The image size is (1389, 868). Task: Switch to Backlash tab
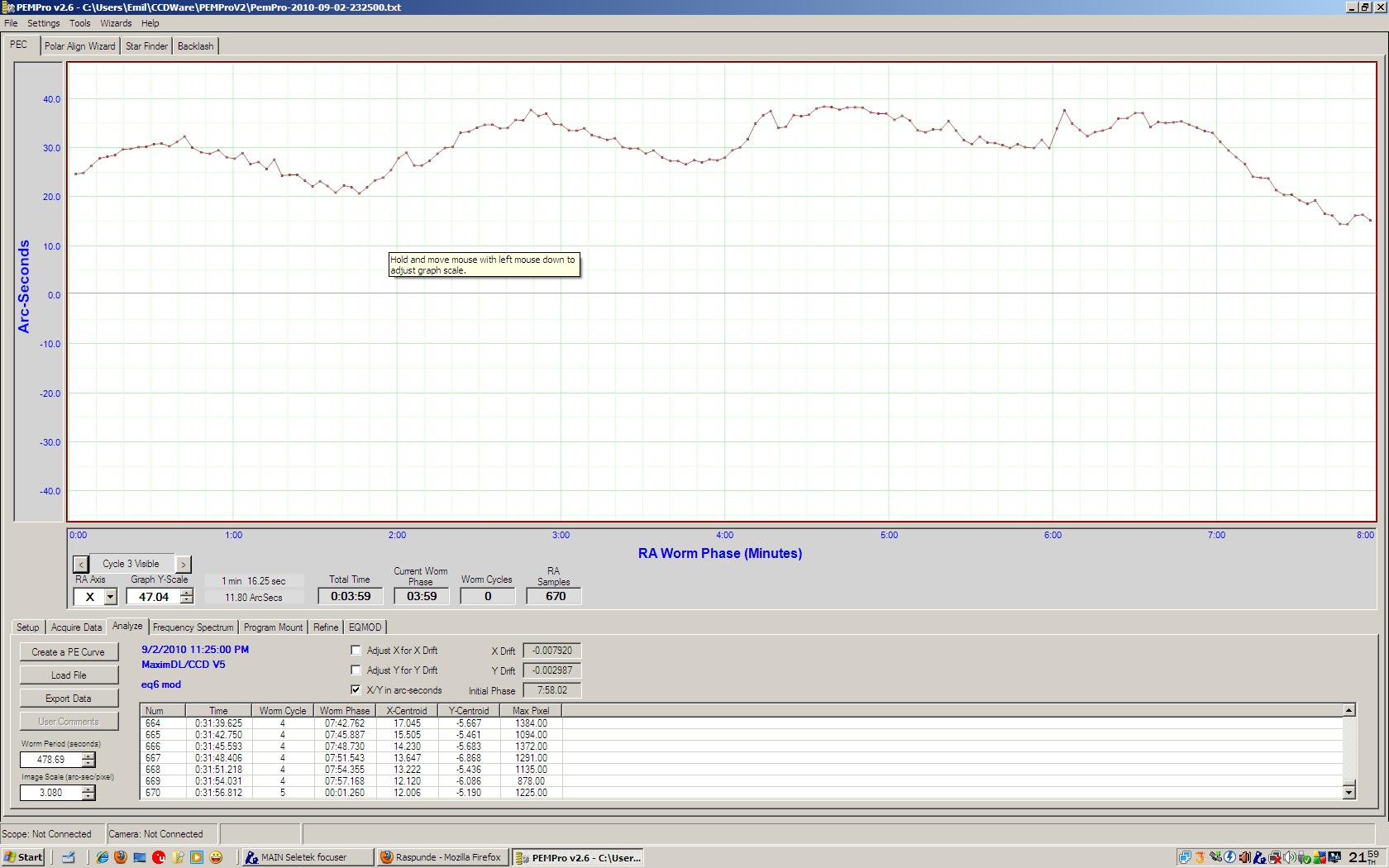click(195, 46)
